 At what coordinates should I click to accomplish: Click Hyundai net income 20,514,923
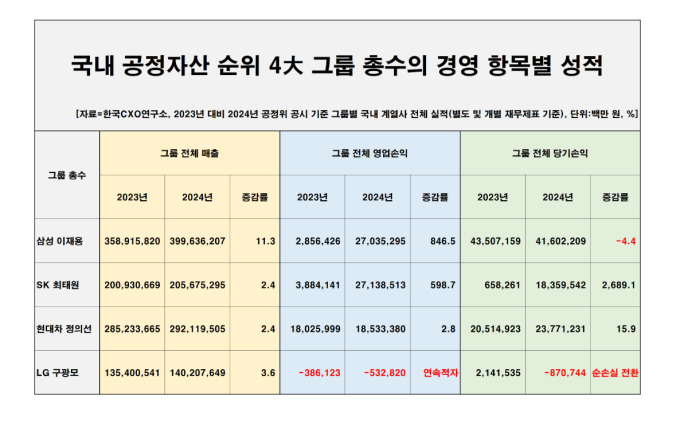495,329
